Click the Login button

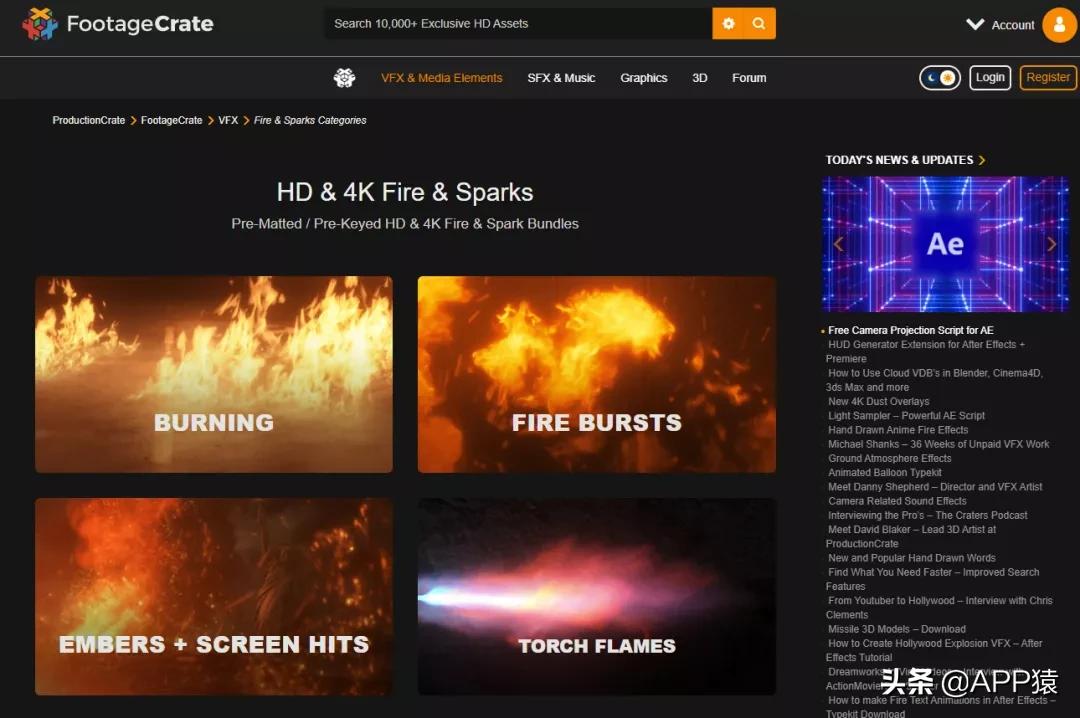[990, 78]
